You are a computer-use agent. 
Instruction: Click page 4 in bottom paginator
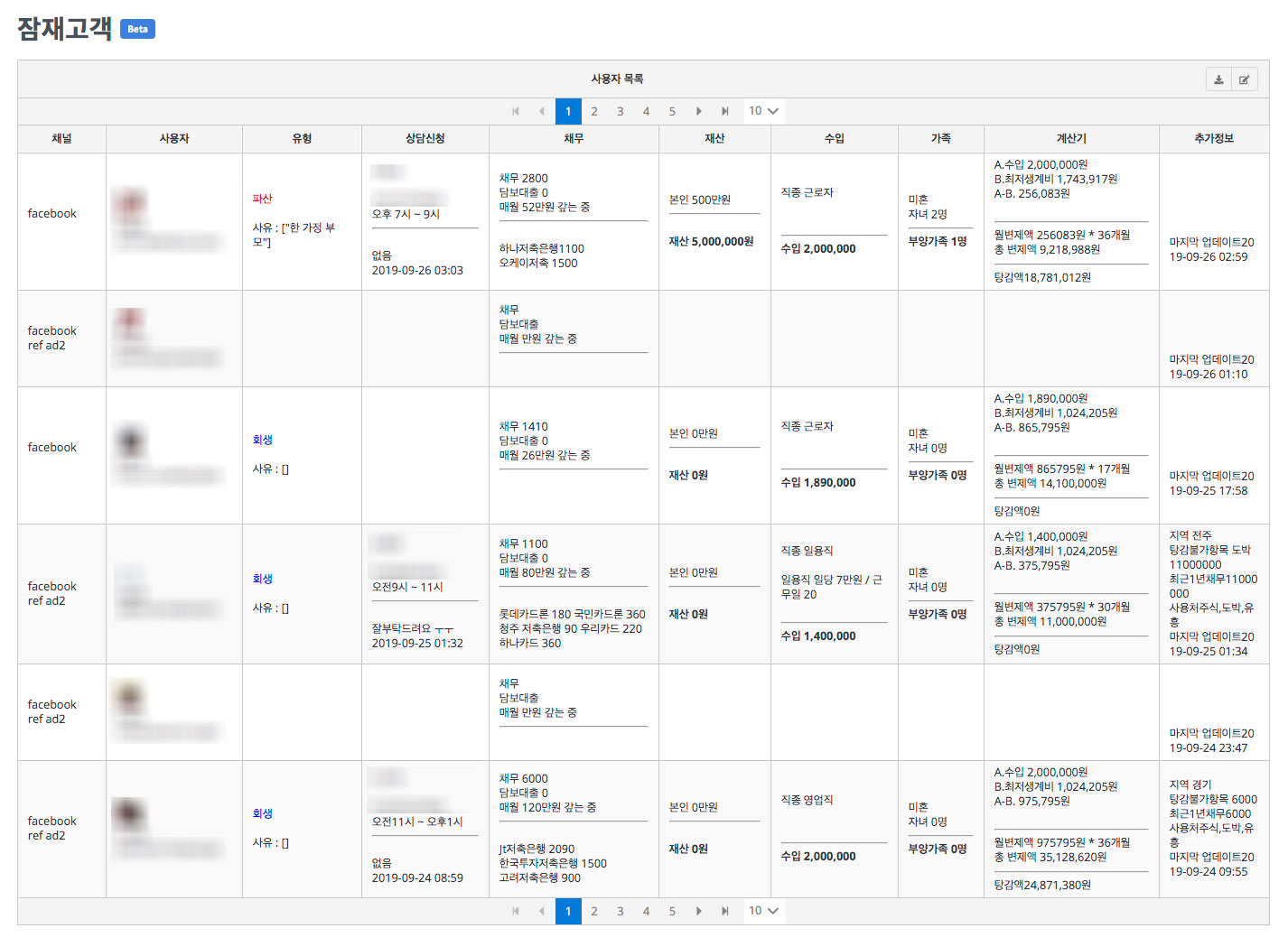click(x=646, y=911)
